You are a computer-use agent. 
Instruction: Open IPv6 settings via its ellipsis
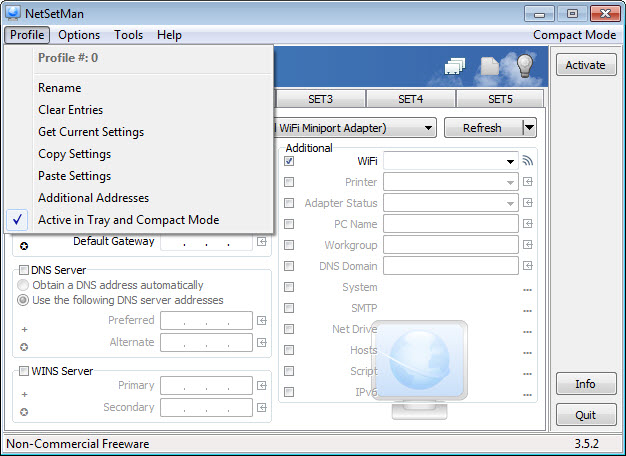click(527, 395)
